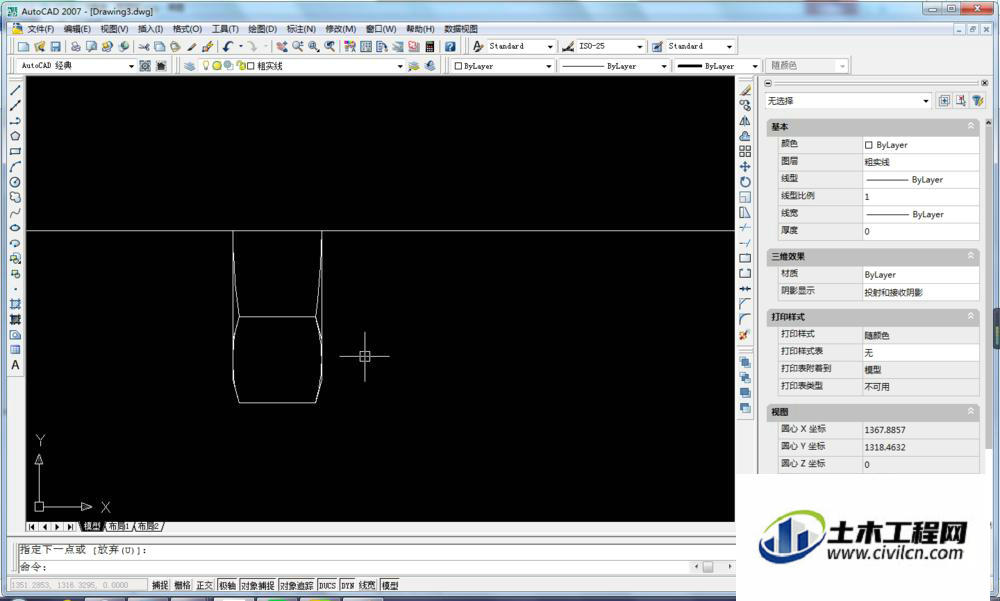1000x601 pixels.
Task: Select the Circle draw tool
Action: coord(15,182)
